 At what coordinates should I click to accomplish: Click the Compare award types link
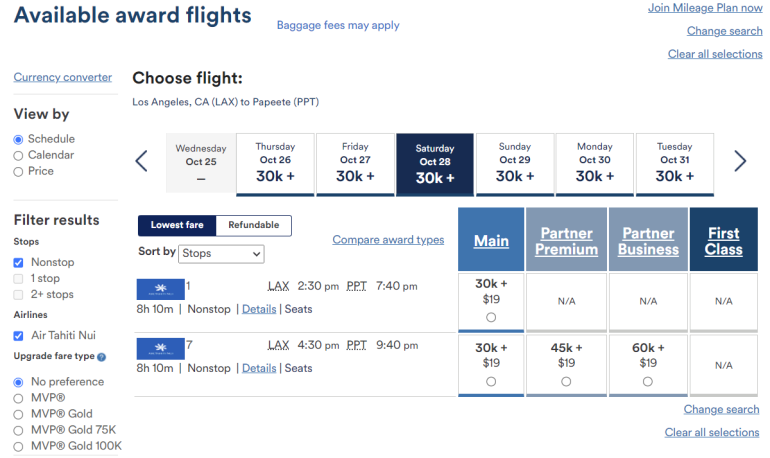coord(388,240)
